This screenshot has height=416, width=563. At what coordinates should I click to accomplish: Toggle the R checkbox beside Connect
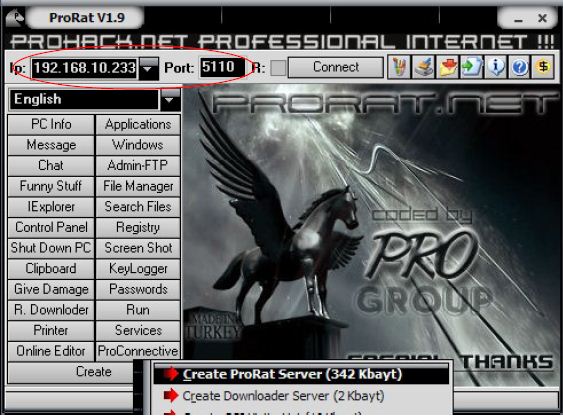click(278, 67)
